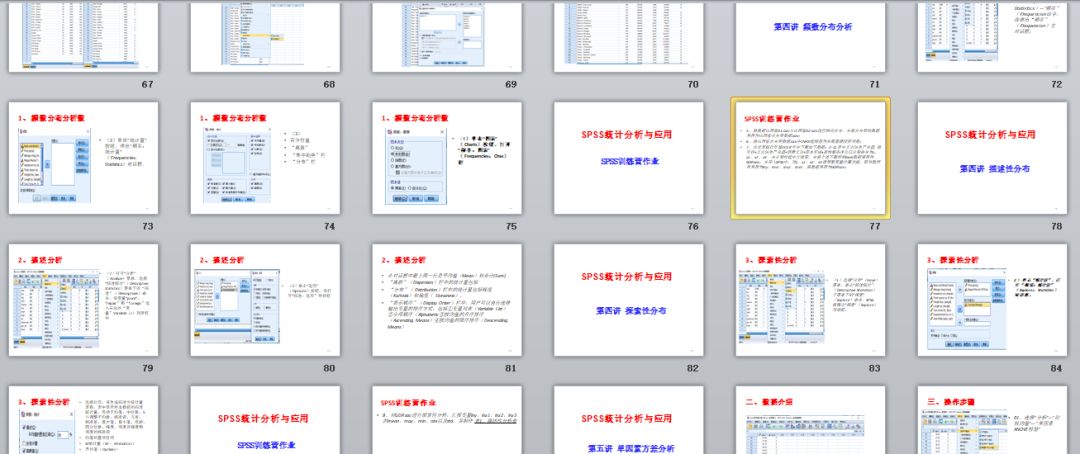Select slide 80 描述分析 options dialog
1080x454 pixels.
[265, 300]
